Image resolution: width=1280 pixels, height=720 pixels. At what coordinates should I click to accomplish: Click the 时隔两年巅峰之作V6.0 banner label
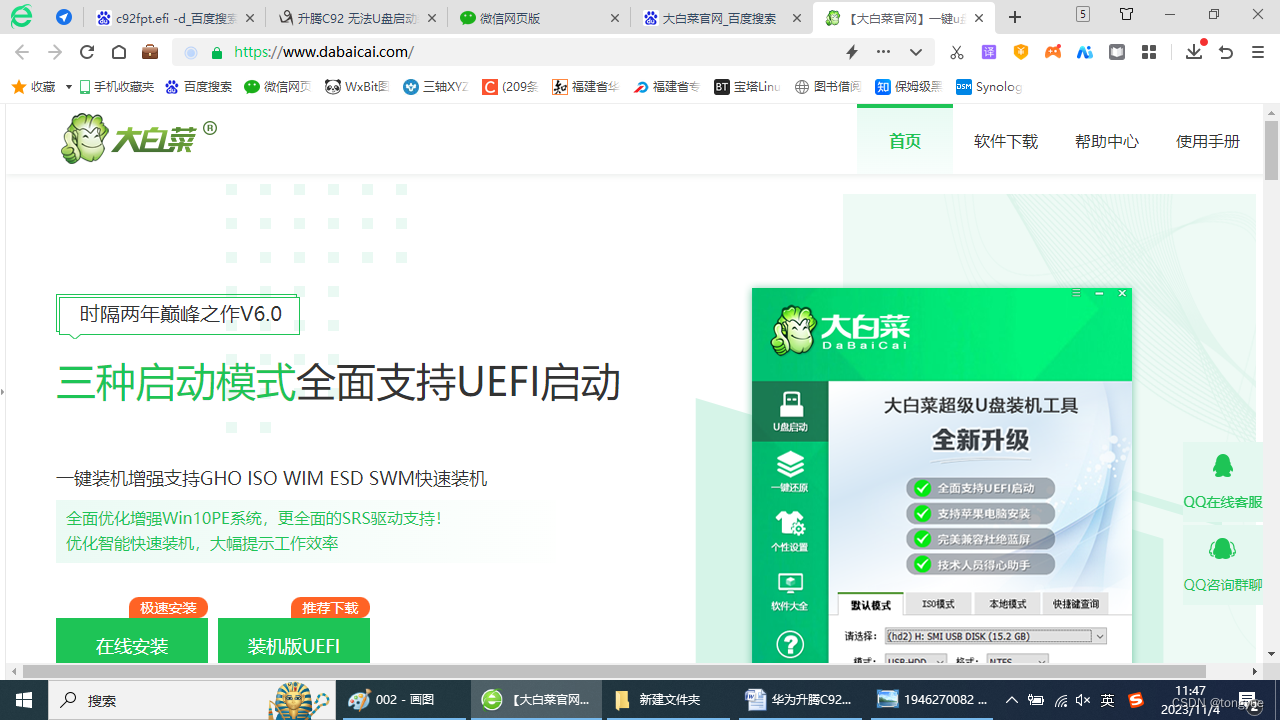178,314
